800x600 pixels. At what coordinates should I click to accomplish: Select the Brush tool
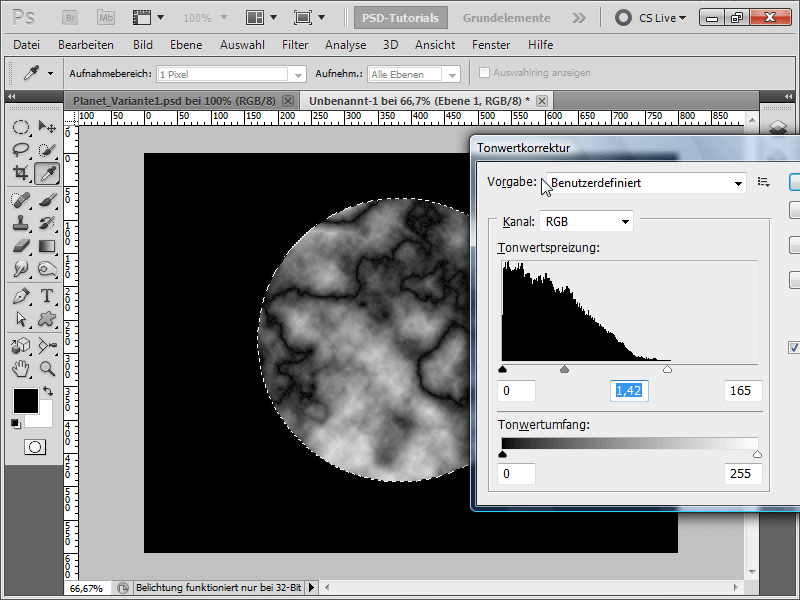coord(47,200)
